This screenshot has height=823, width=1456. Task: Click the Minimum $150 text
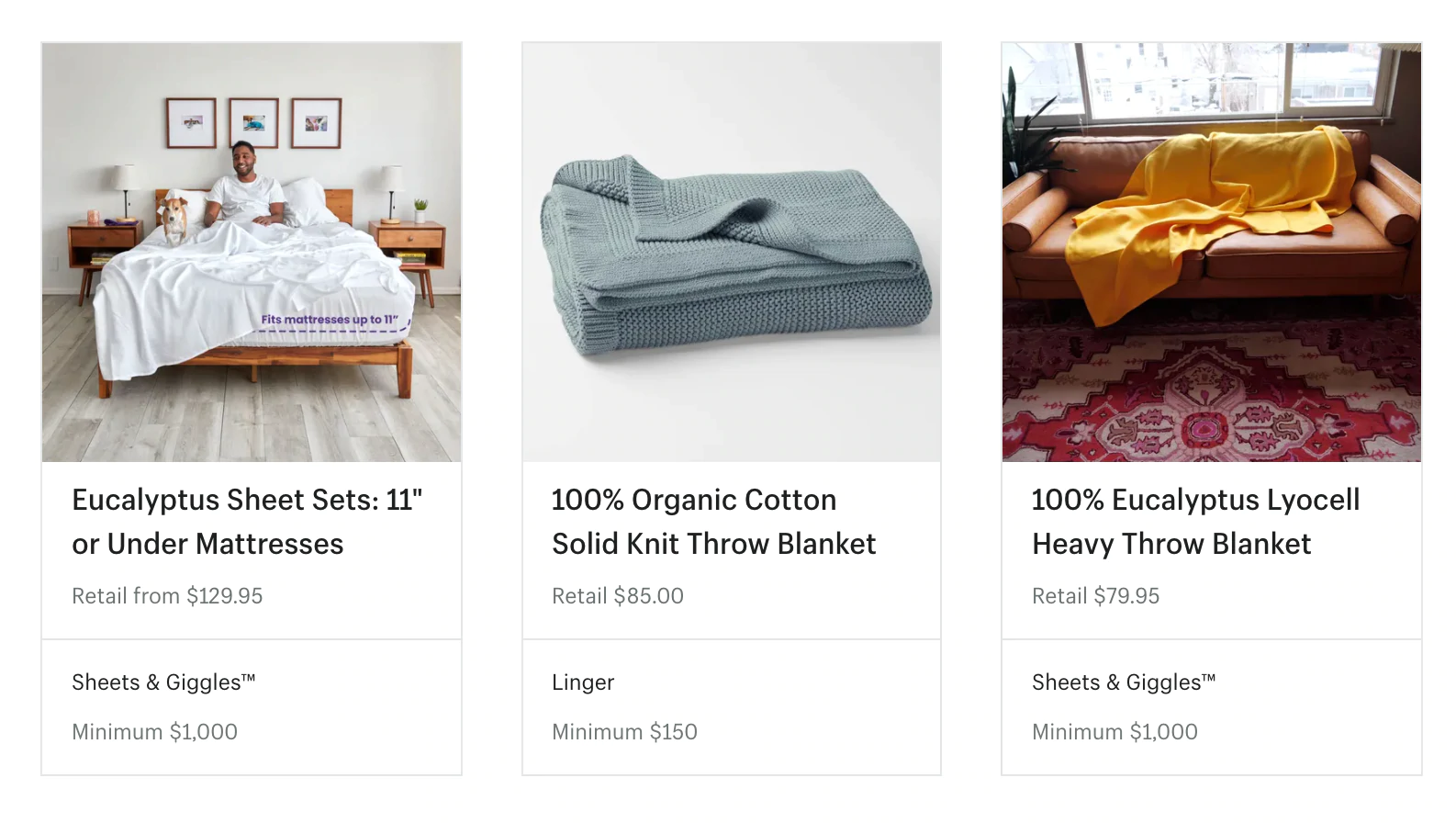624,732
